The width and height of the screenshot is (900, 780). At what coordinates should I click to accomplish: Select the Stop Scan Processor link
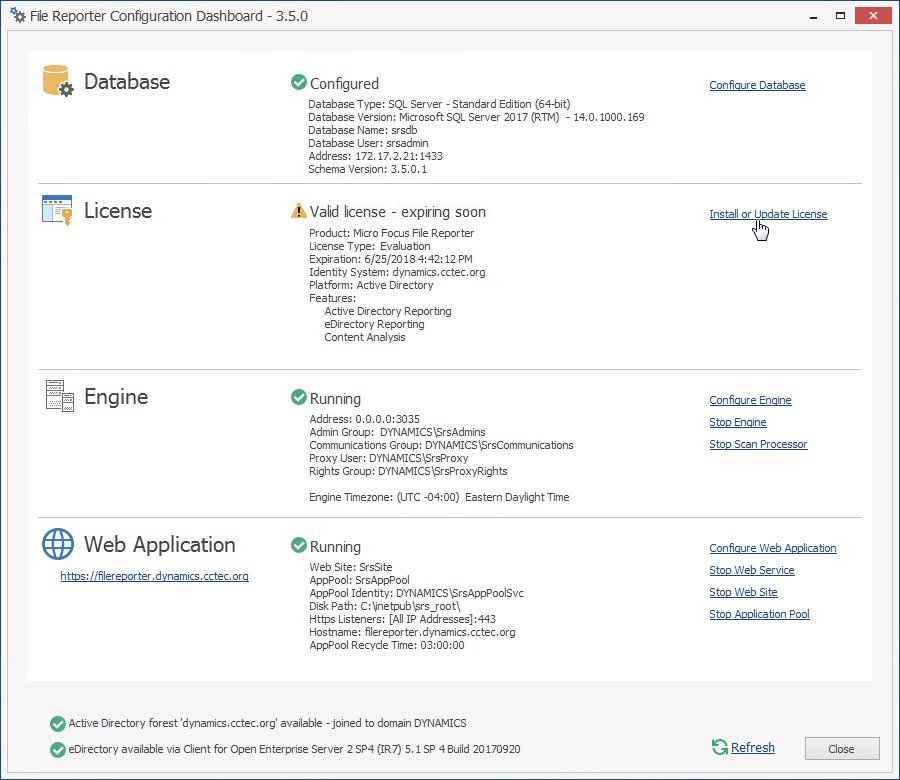(x=758, y=444)
